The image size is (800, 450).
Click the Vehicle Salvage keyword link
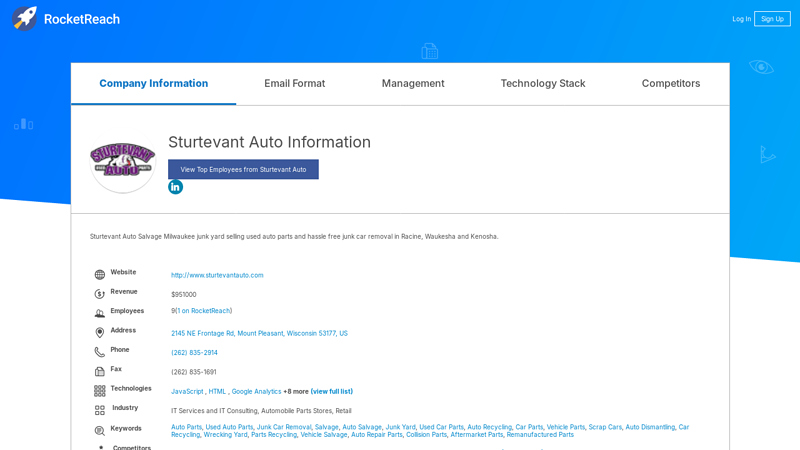click(x=323, y=435)
